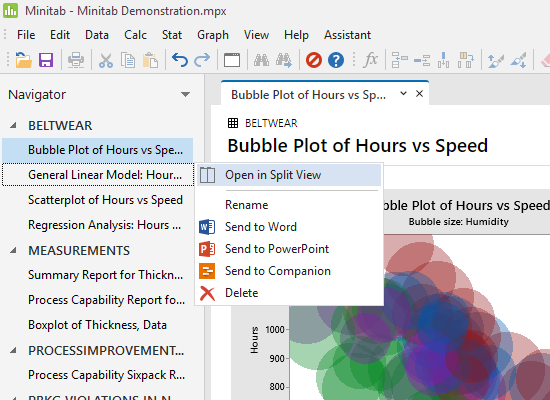Click the Move Columns icon
Image resolution: width=550 pixels, height=400 pixels.
point(466,60)
